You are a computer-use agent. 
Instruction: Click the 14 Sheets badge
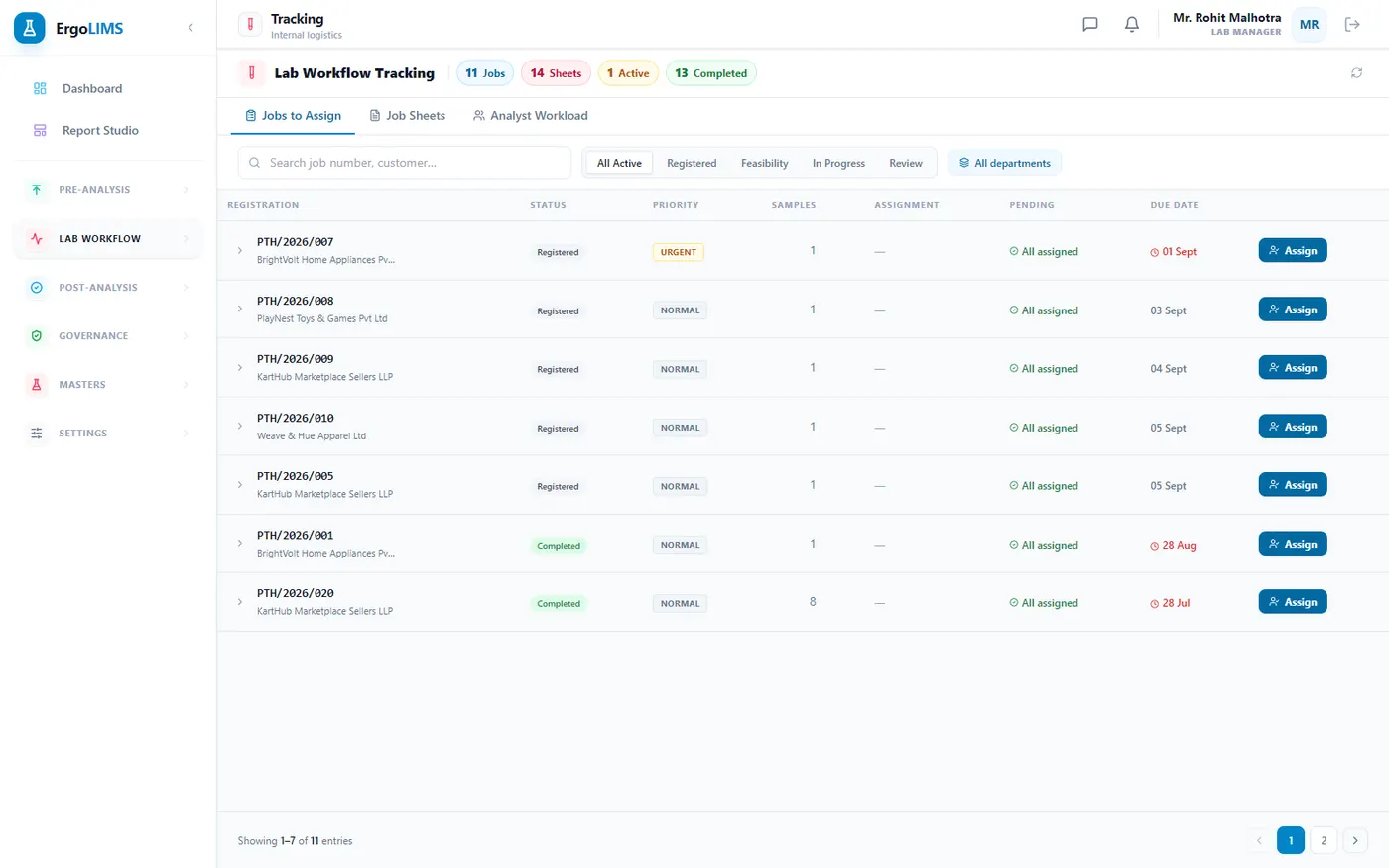coord(556,73)
